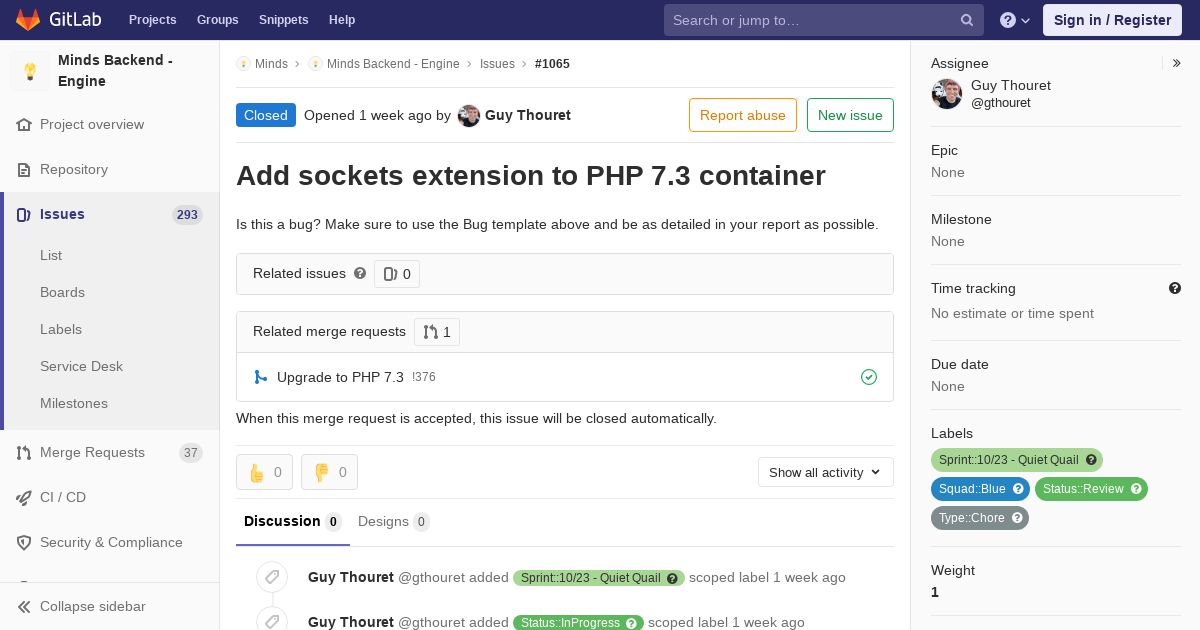Screen dimensions: 1200x630
Task: Open the Upgrade to PHP 7.3 merge request
Action: (340, 377)
